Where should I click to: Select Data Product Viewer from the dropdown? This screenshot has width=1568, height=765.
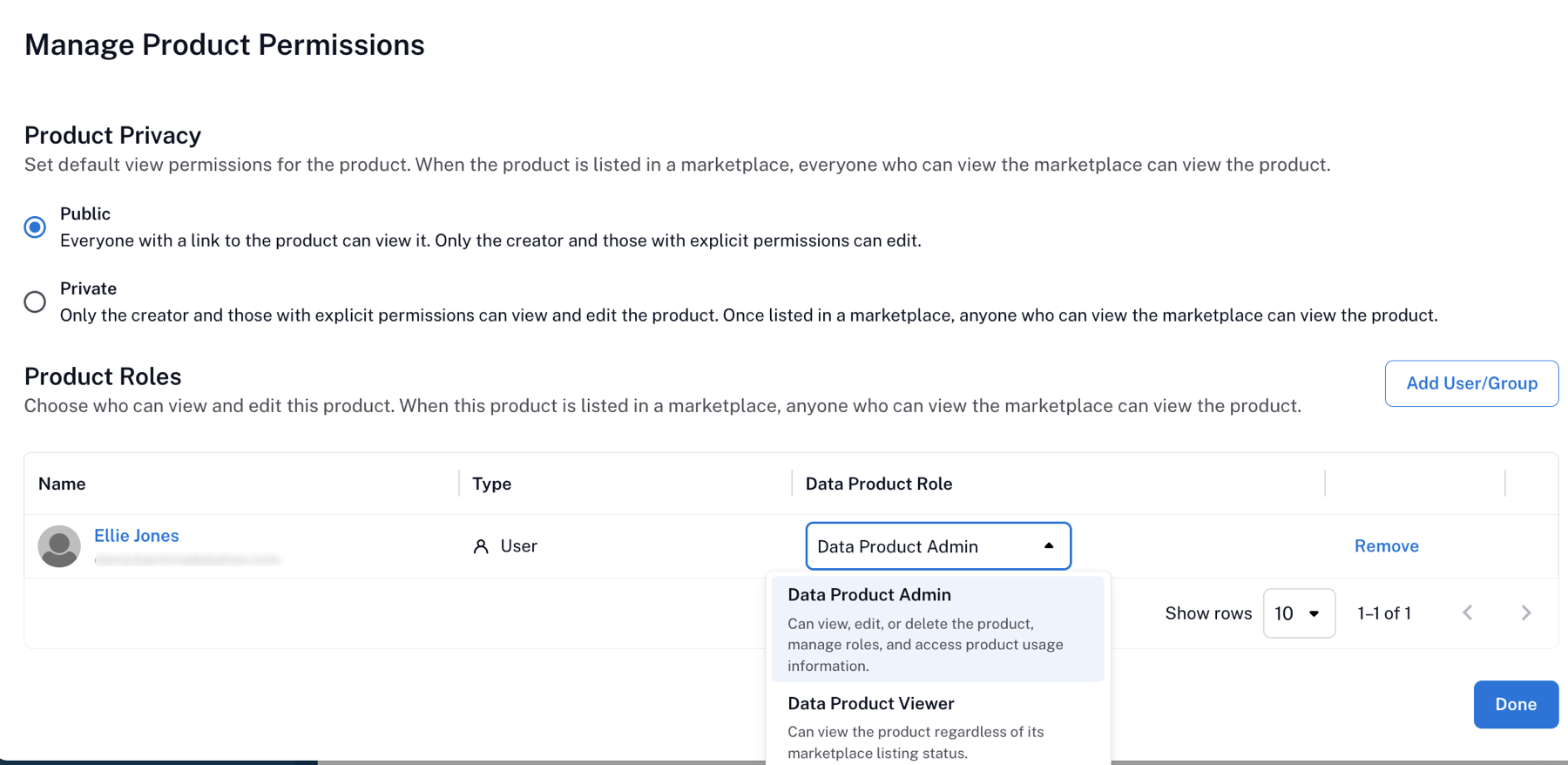coord(870,703)
